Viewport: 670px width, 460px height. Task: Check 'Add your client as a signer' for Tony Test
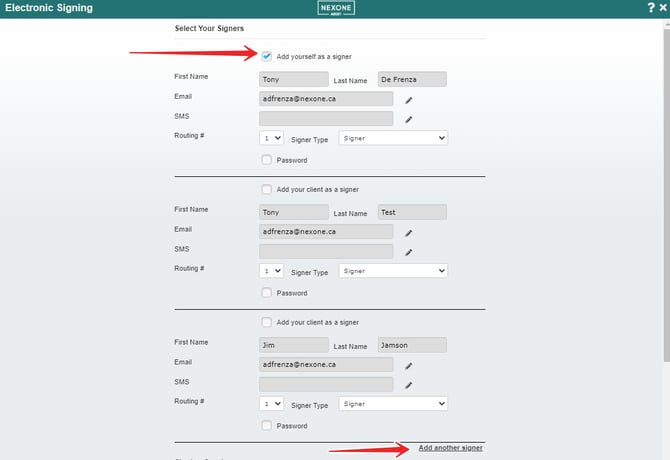coord(267,189)
